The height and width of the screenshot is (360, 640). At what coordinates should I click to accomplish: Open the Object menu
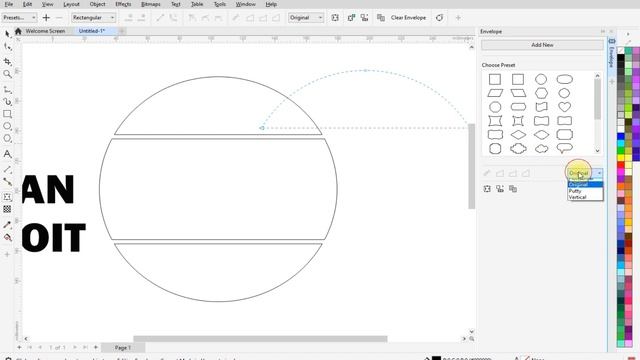tap(97, 4)
